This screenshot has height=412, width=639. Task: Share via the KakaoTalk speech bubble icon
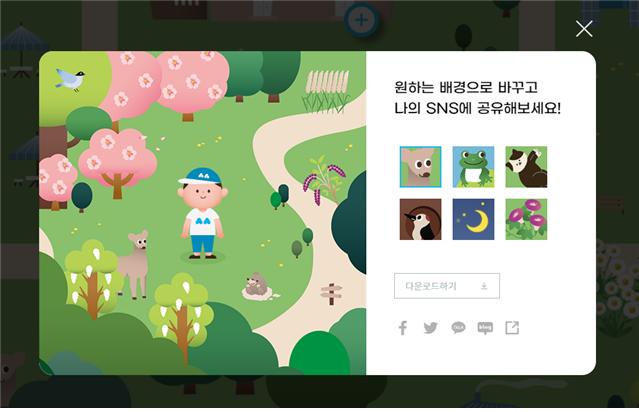458,328
